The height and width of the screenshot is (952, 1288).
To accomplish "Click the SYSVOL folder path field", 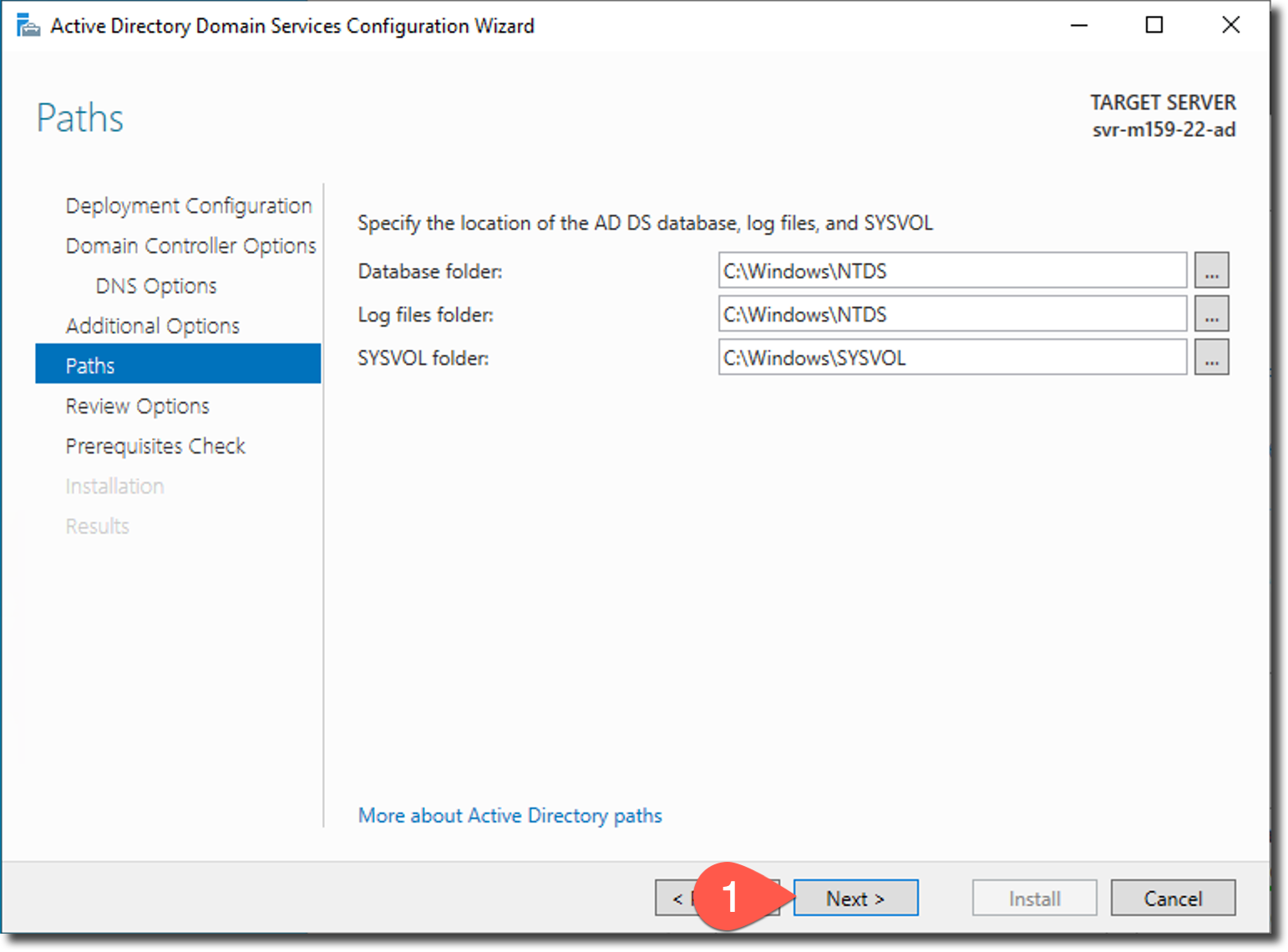I will tap(952, 357).
